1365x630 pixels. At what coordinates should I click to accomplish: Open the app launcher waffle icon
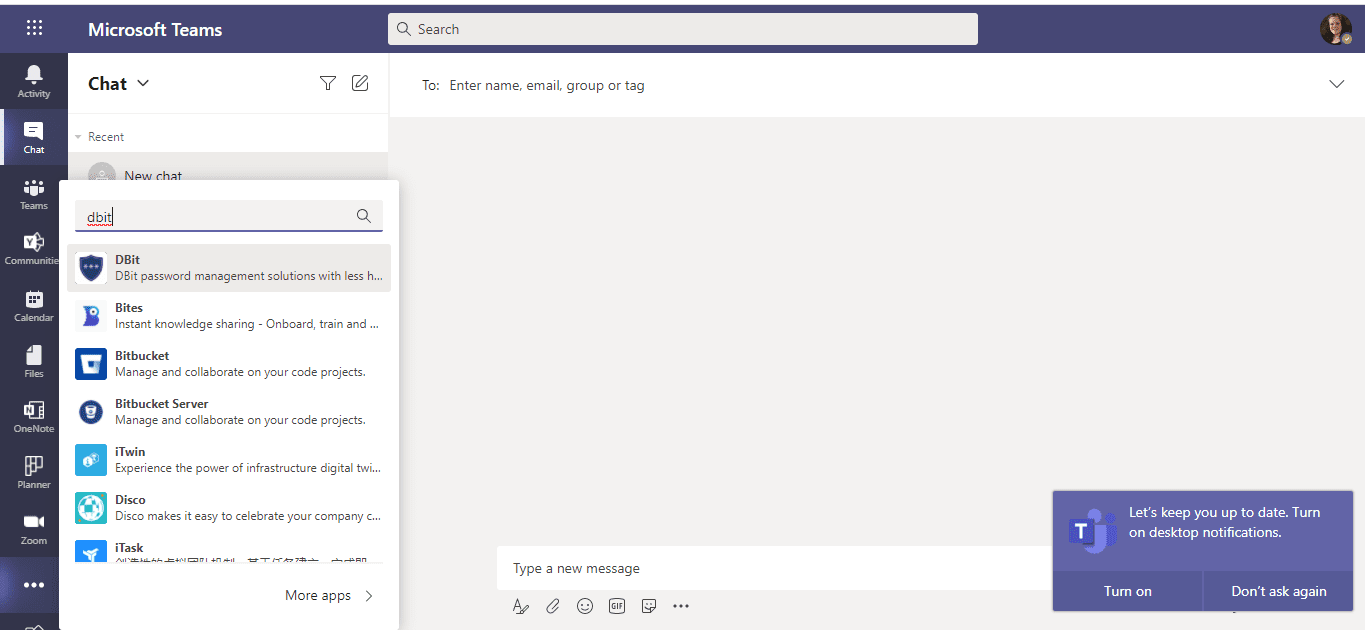34,27
